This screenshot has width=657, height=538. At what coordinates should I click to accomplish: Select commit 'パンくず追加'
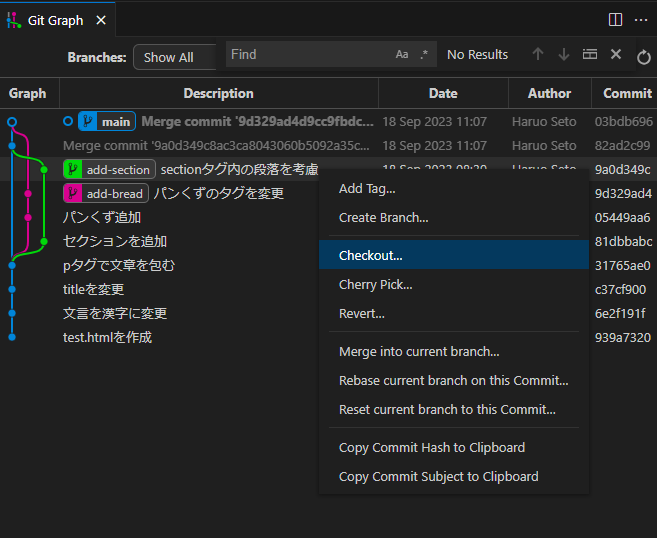pos(102,217)
